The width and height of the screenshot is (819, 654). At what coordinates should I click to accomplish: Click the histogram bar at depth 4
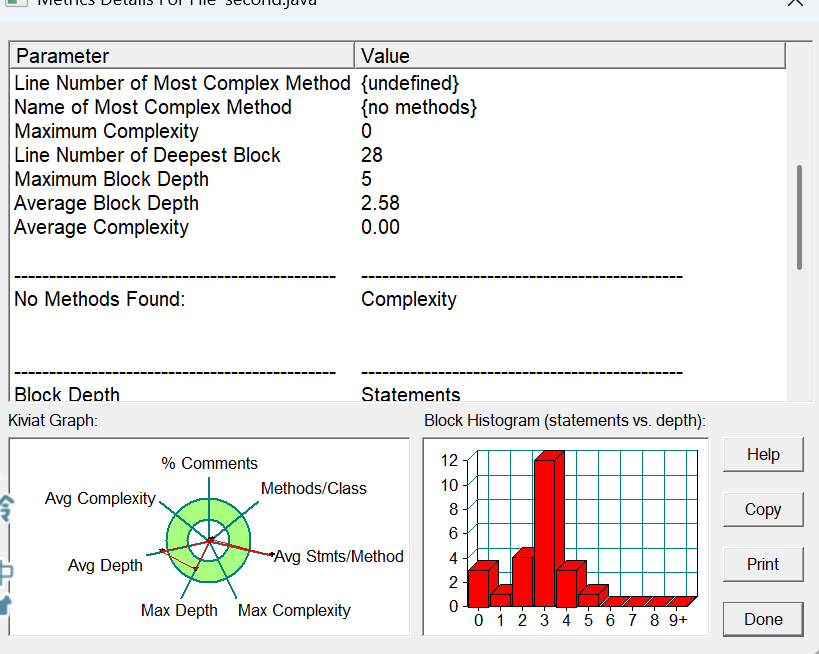[567, 588]
